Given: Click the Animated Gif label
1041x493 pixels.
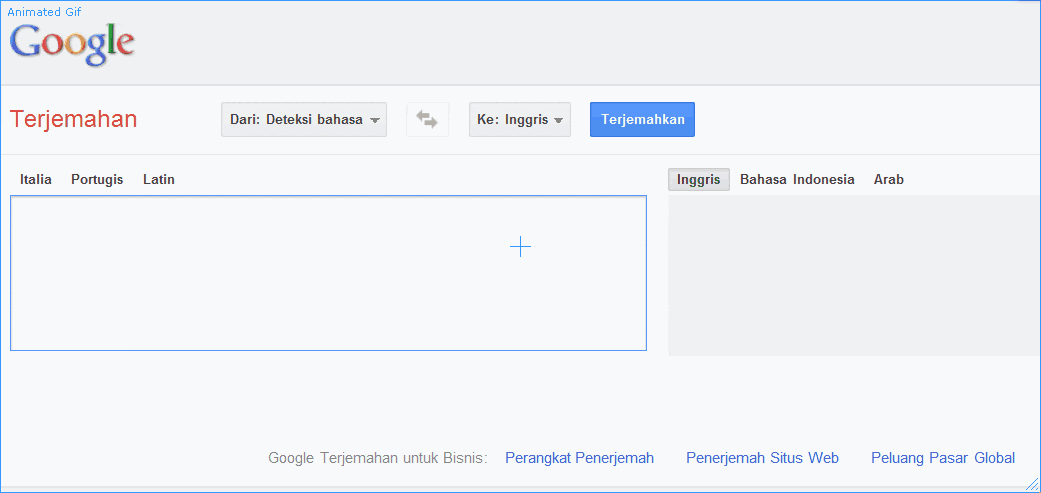Looking at the screenshot, I should (x=44, y=12).
